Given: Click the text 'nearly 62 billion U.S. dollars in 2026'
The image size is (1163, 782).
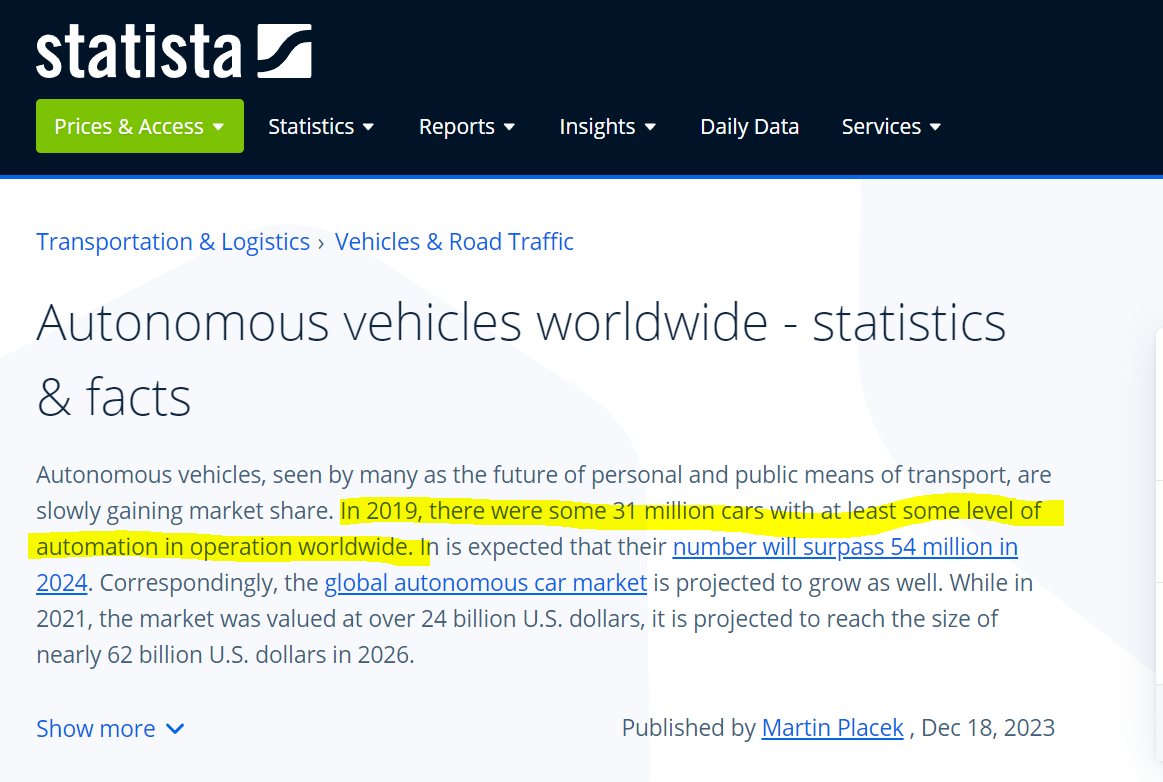Looking at the screenshot, I should [224, 655].
